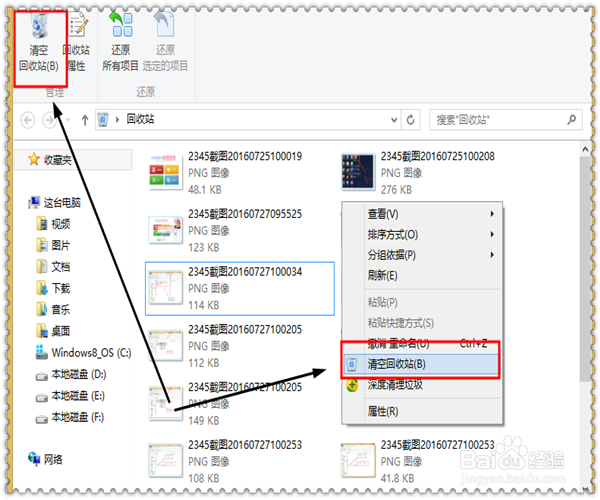Click the Local Disk (F:) drive icon
600x500 pixels.
41,419
